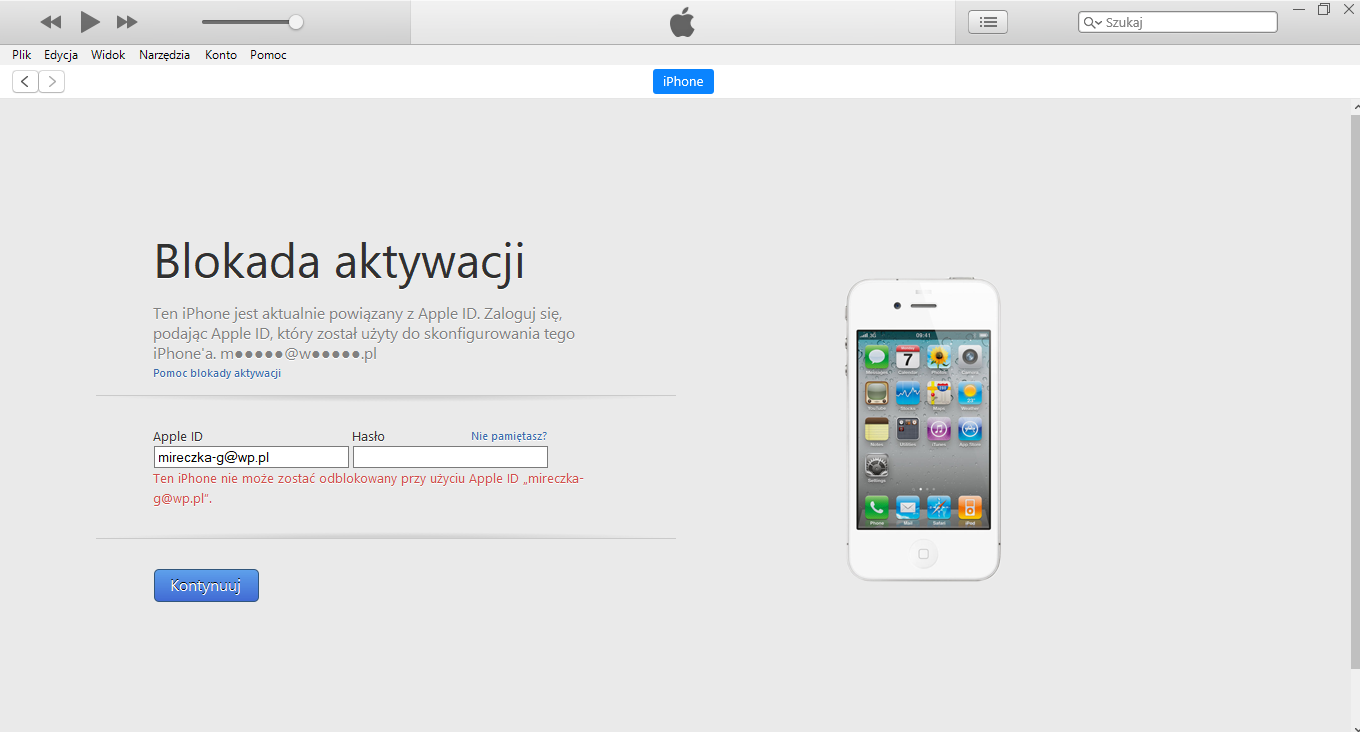
Task: Open the Plik menu
Action: (22, 55)
